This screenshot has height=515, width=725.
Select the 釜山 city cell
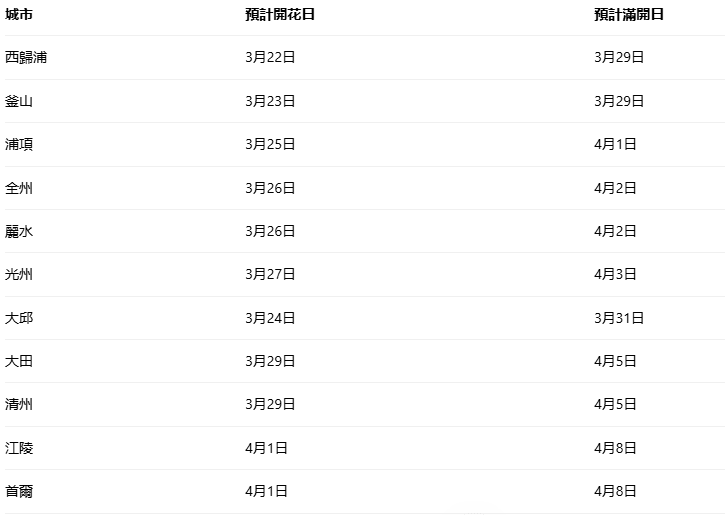pyautogui.click(x=19, y=101)
